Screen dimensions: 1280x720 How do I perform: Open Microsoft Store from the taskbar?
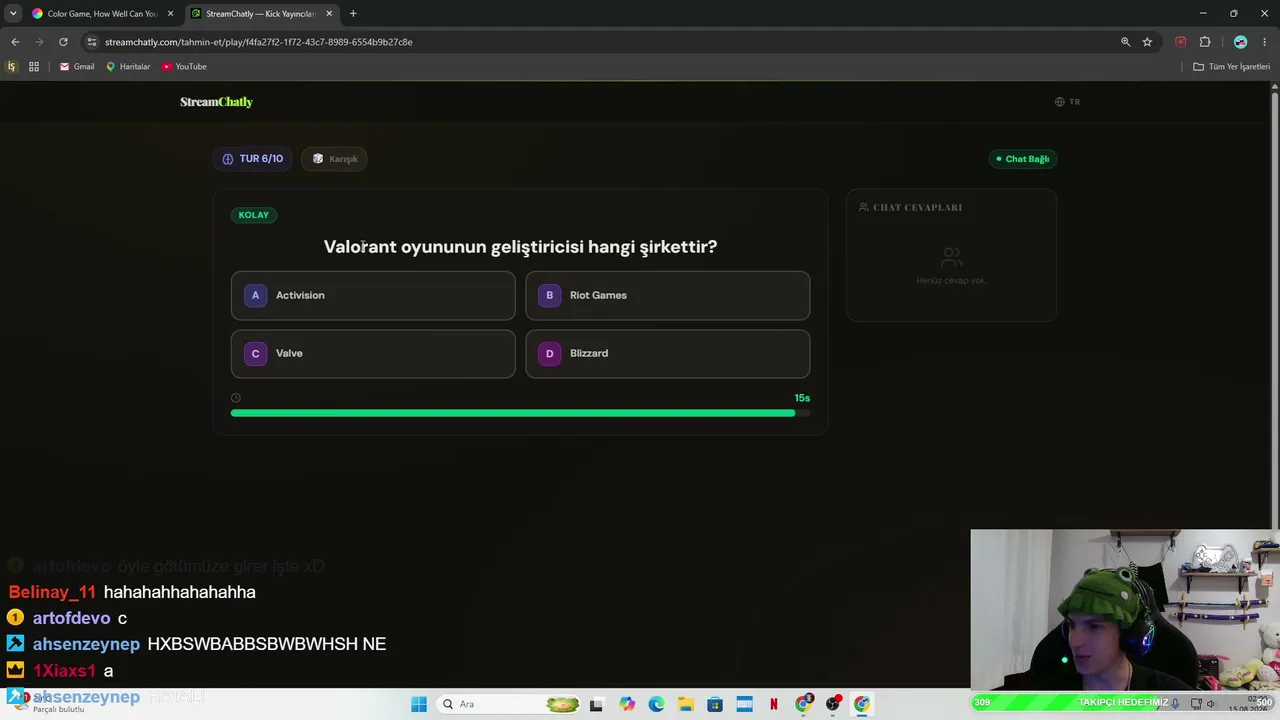coord(715,704)
